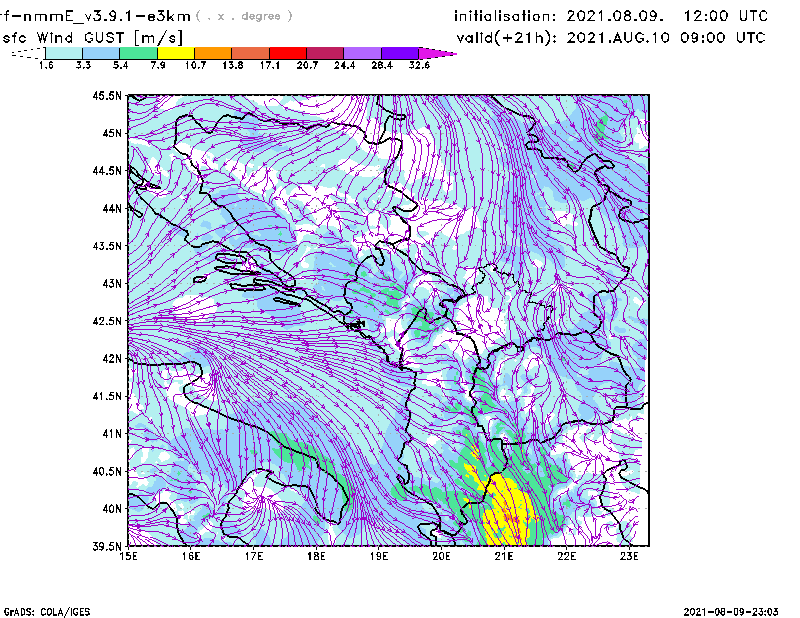Click the 22E longitude label

(x=566, y=556)
